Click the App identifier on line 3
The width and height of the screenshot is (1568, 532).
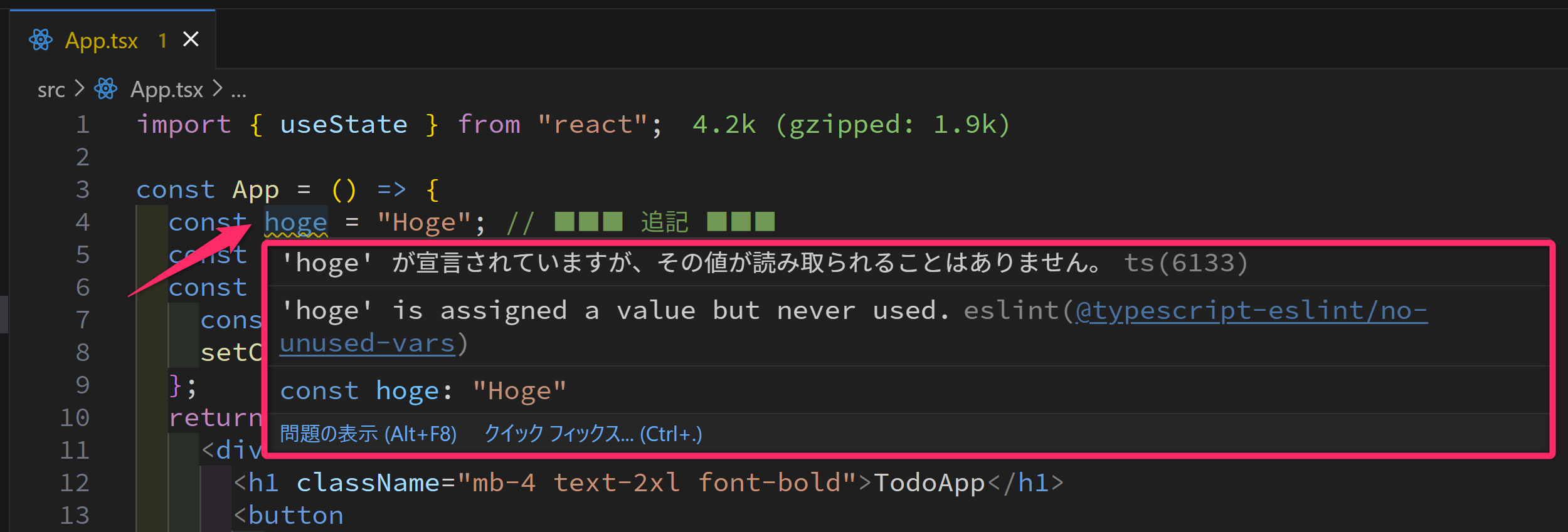point(255,190)
